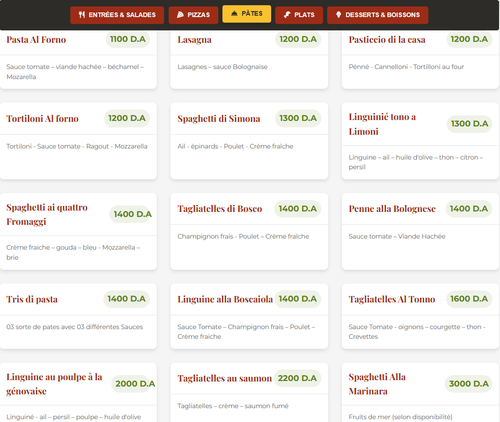Click Tagliatelles Al Tonno ingredients description
Screen dimensions: 500x422
tap(417, 332)
